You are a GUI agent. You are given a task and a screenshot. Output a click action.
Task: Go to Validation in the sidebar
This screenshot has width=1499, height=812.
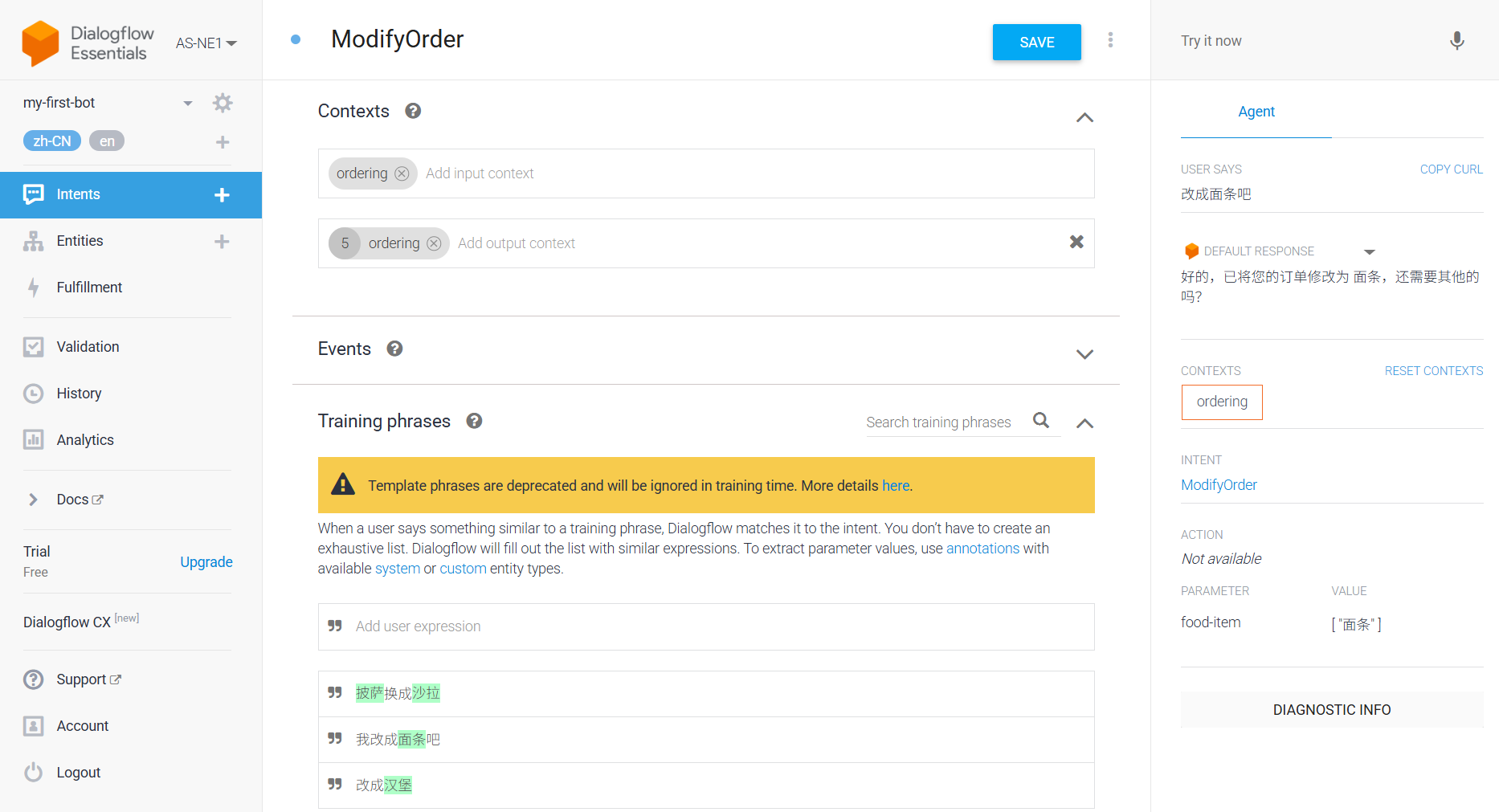(x=88, y=347)
